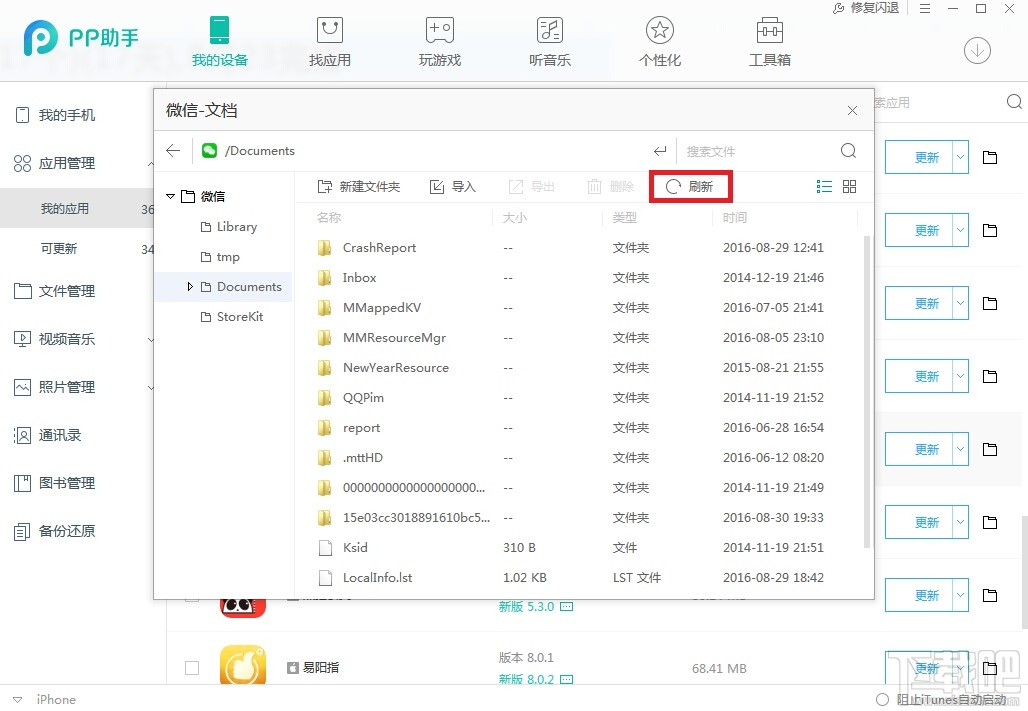Switch file listing to list view icon
The height and width of the screenshot is (711, 1028).
pyautogui.click(x=824, y=186)
